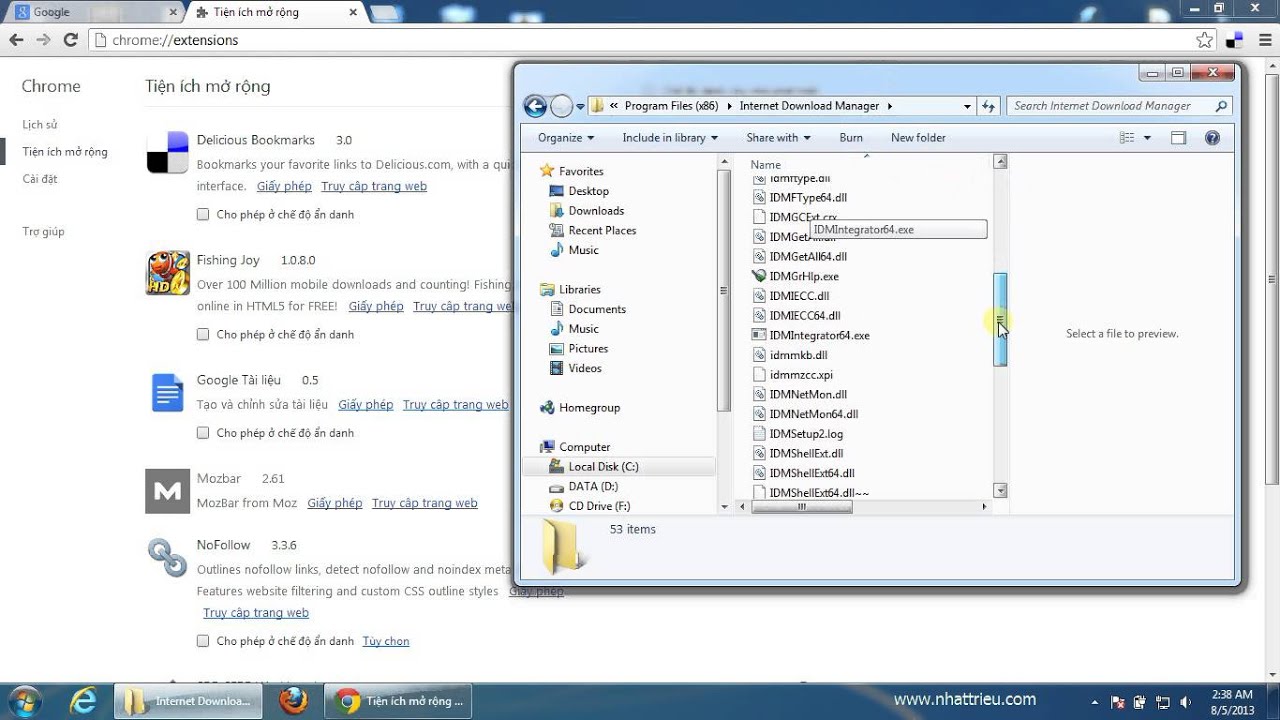The image size is (1280, 720).
Task: Click the Mozbar extension icon
Action: pyautogui.click(x=168, y=491)
